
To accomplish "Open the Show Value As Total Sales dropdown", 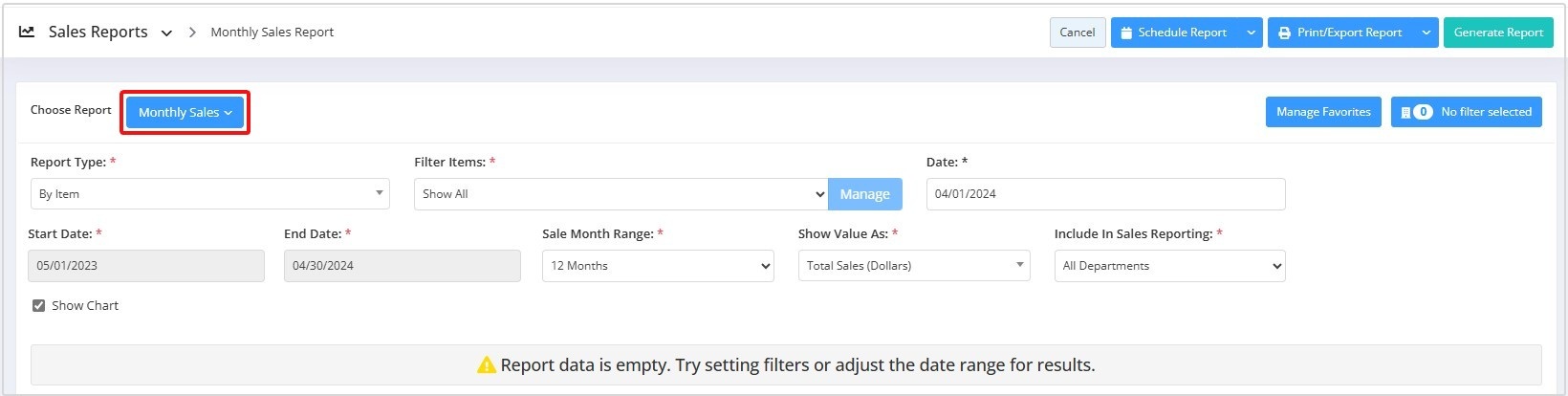I will pyautogui.click(x=914, y=266).
